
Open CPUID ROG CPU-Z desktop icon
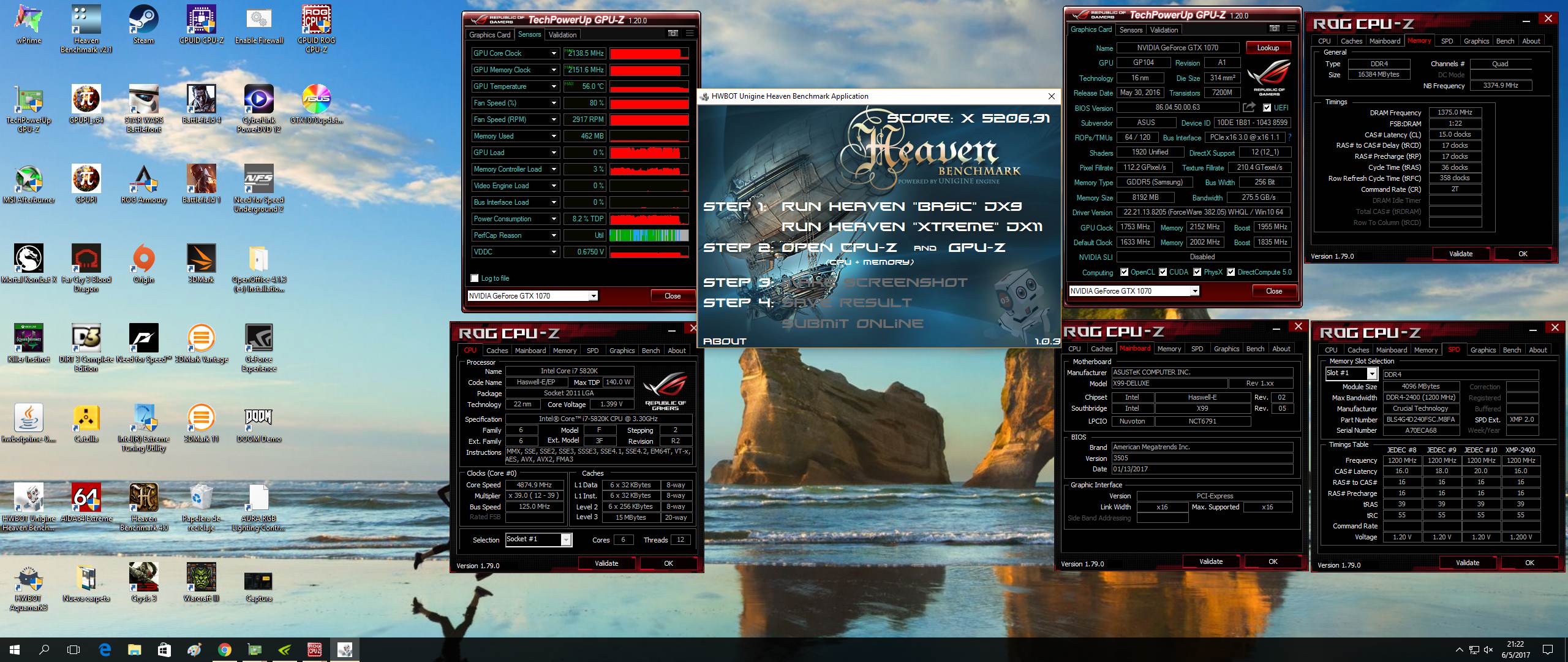pyautogui.click(x=317, y=29)
